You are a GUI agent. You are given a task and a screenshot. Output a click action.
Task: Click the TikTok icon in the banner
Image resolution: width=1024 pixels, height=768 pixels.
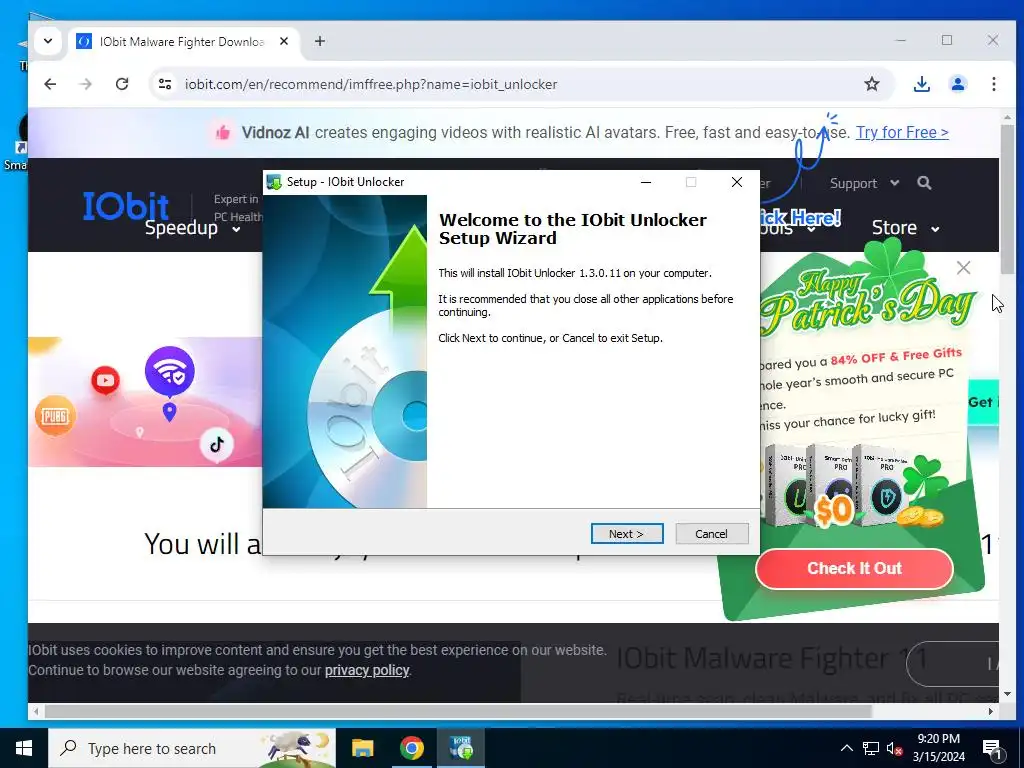point(217,445)
